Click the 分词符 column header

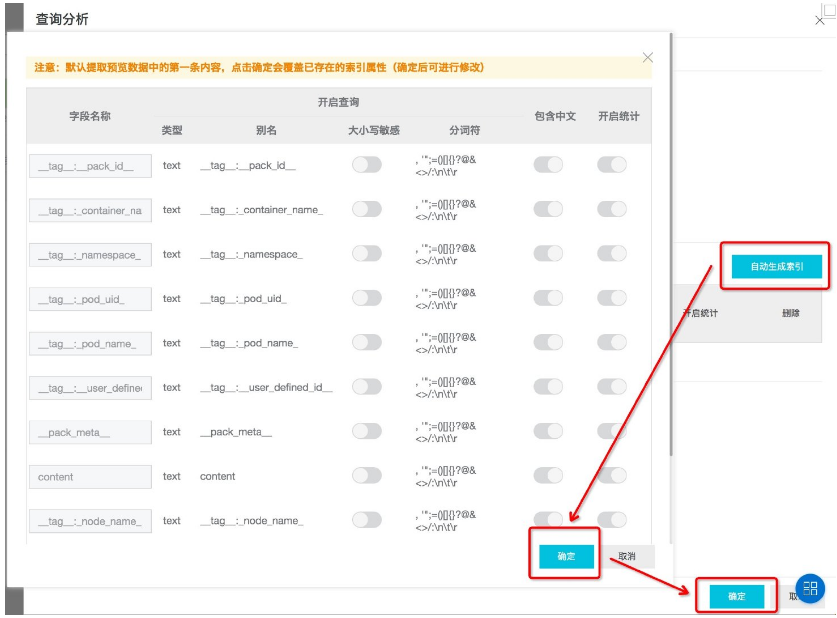[464, 130]
